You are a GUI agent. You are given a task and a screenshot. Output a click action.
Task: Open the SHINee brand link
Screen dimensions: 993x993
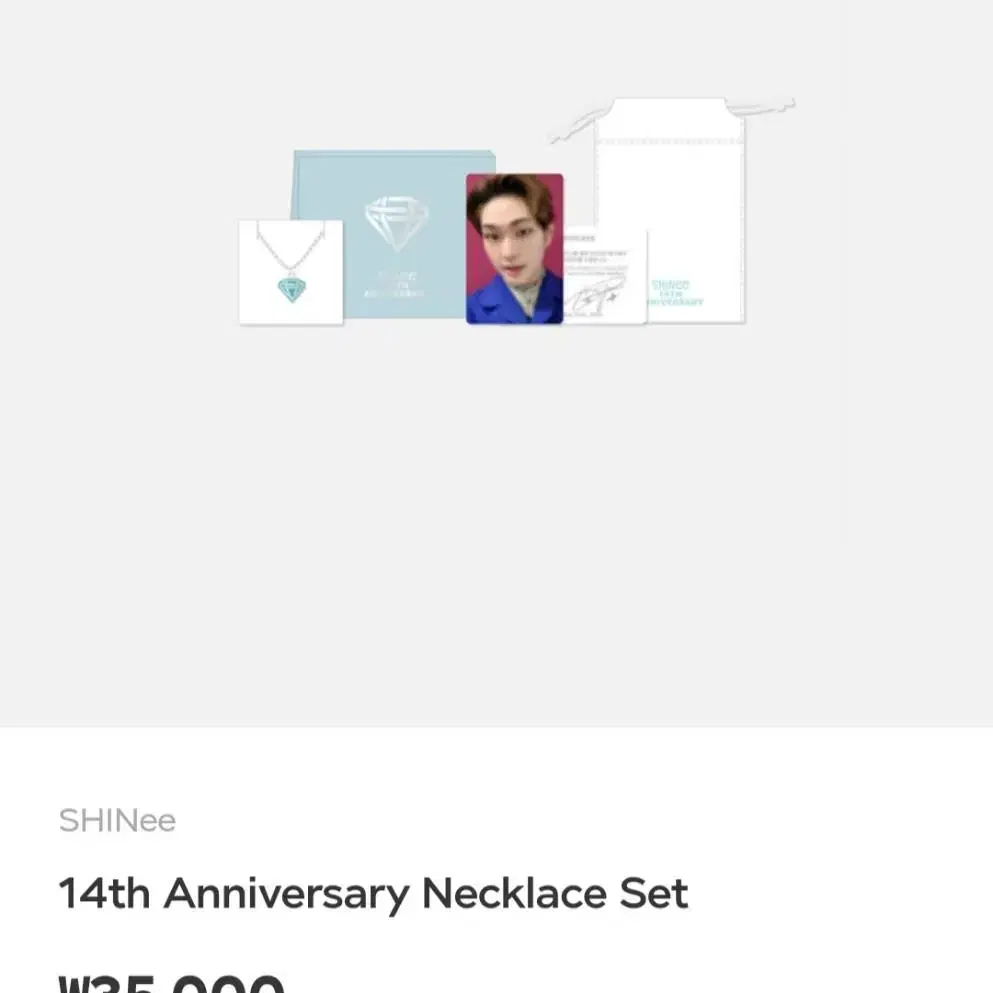(117, 821)
